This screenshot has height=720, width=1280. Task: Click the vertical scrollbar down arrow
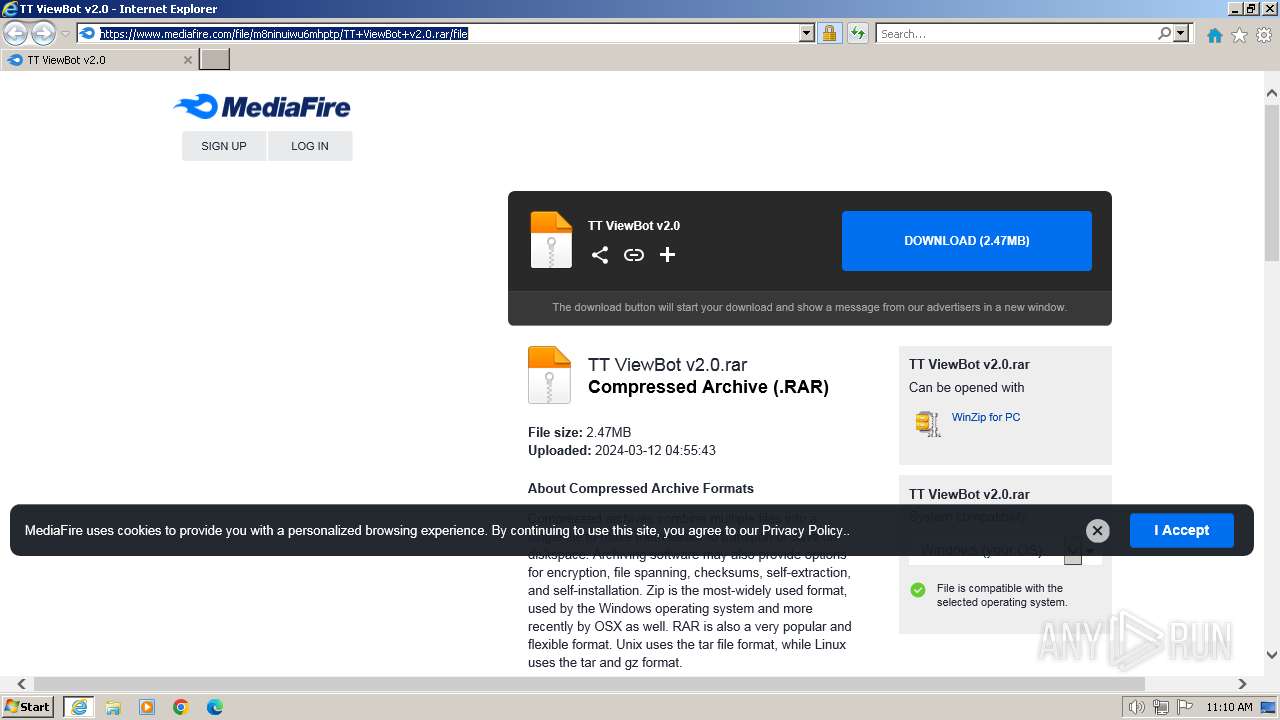click(1272, 656)
